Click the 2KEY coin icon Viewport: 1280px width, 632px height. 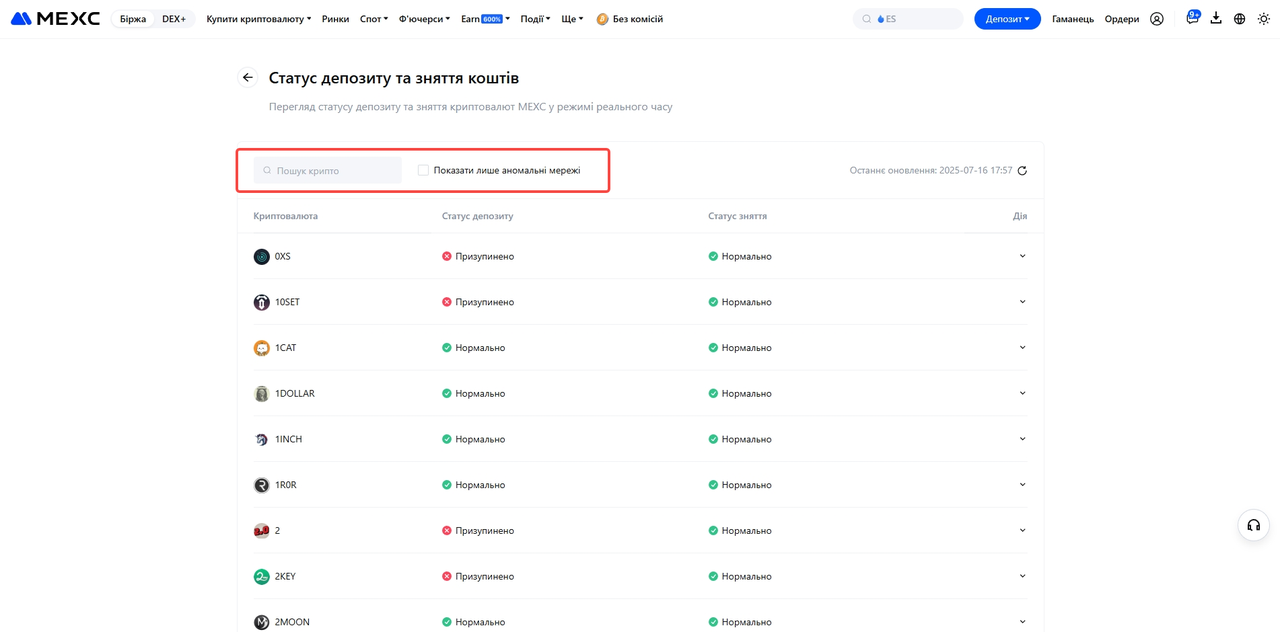[261, 577]
